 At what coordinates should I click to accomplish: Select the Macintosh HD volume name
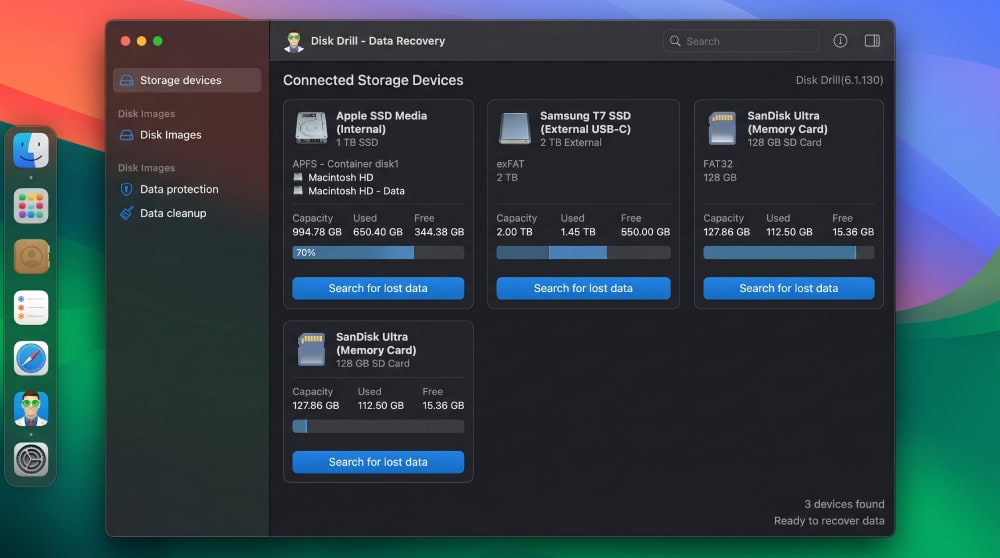click(341, 177)
